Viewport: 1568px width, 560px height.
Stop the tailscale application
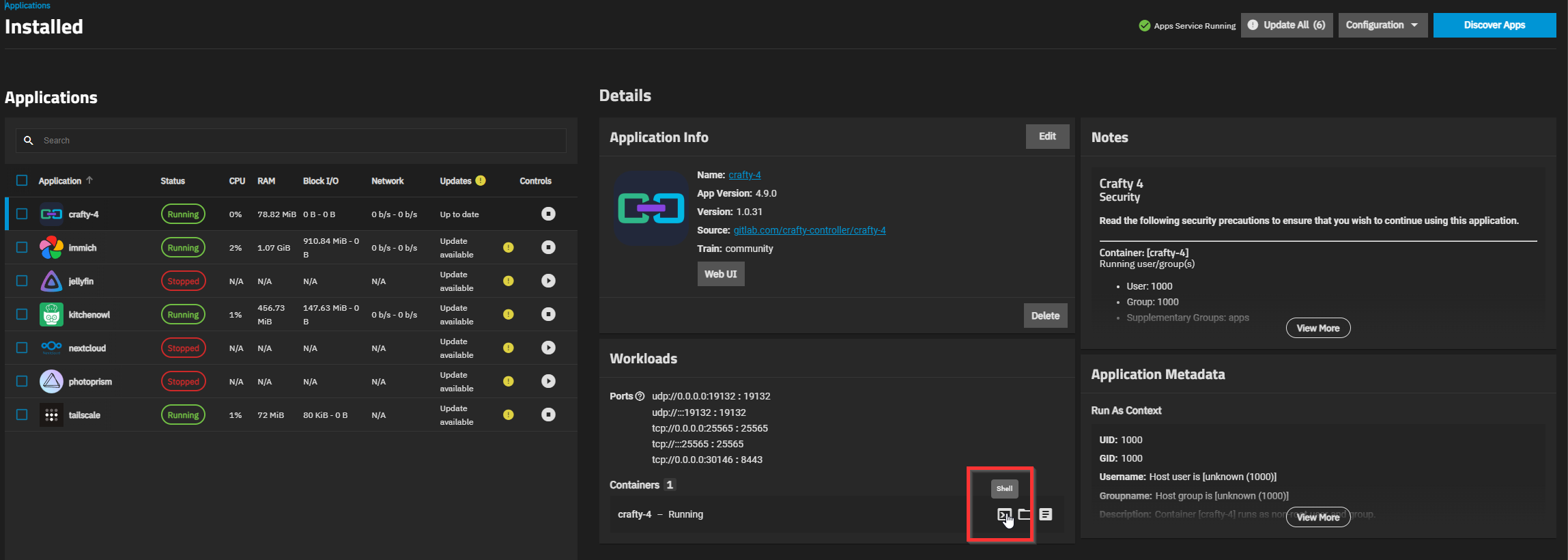click(x=548, y=415)
